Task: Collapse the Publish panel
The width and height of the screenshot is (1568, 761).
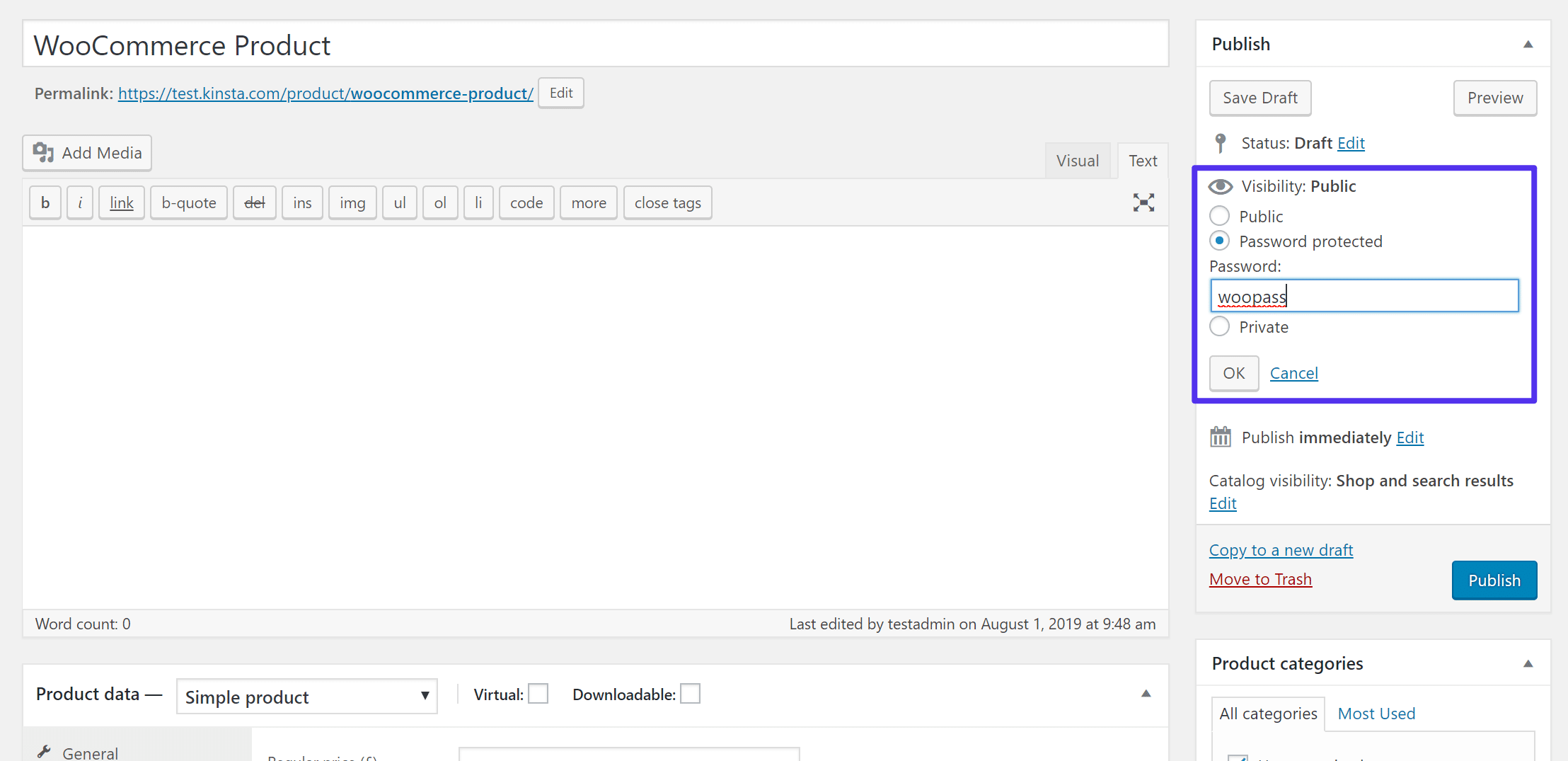Action: 1528,44
